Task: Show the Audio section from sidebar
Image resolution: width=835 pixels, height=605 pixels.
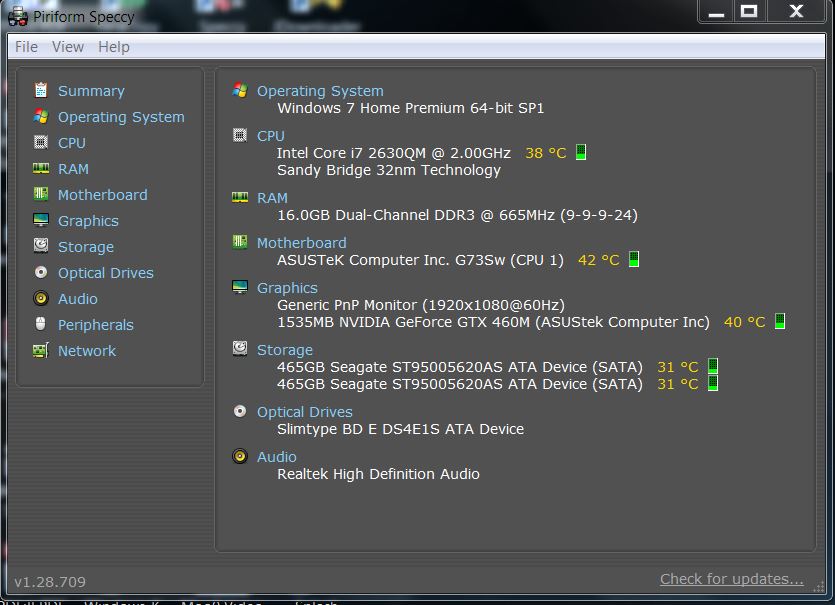Action: coord(77,299)
